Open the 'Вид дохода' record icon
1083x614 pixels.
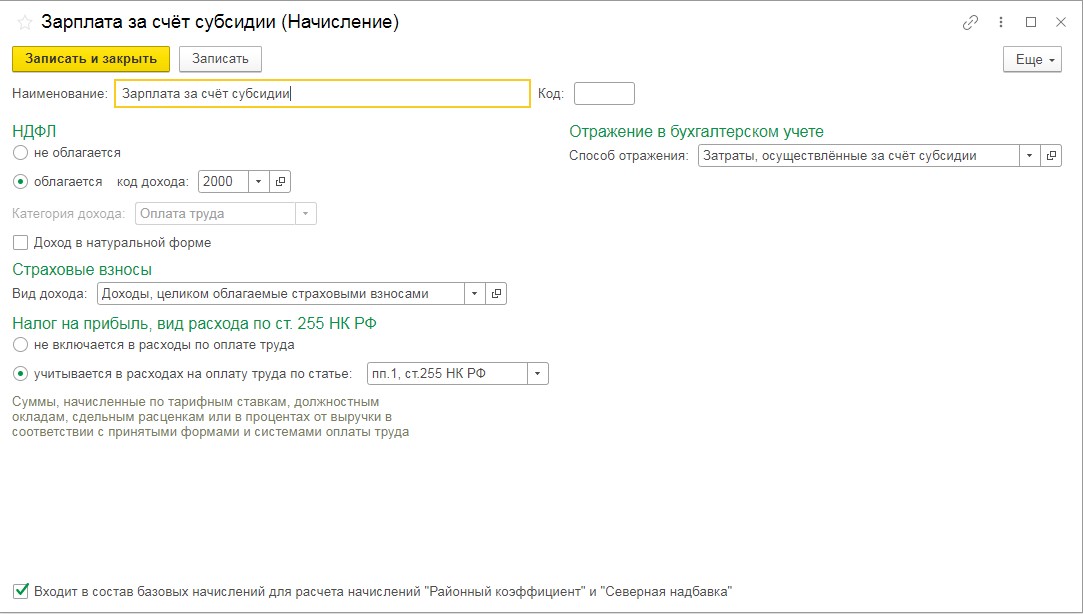(x=497, y=293)
